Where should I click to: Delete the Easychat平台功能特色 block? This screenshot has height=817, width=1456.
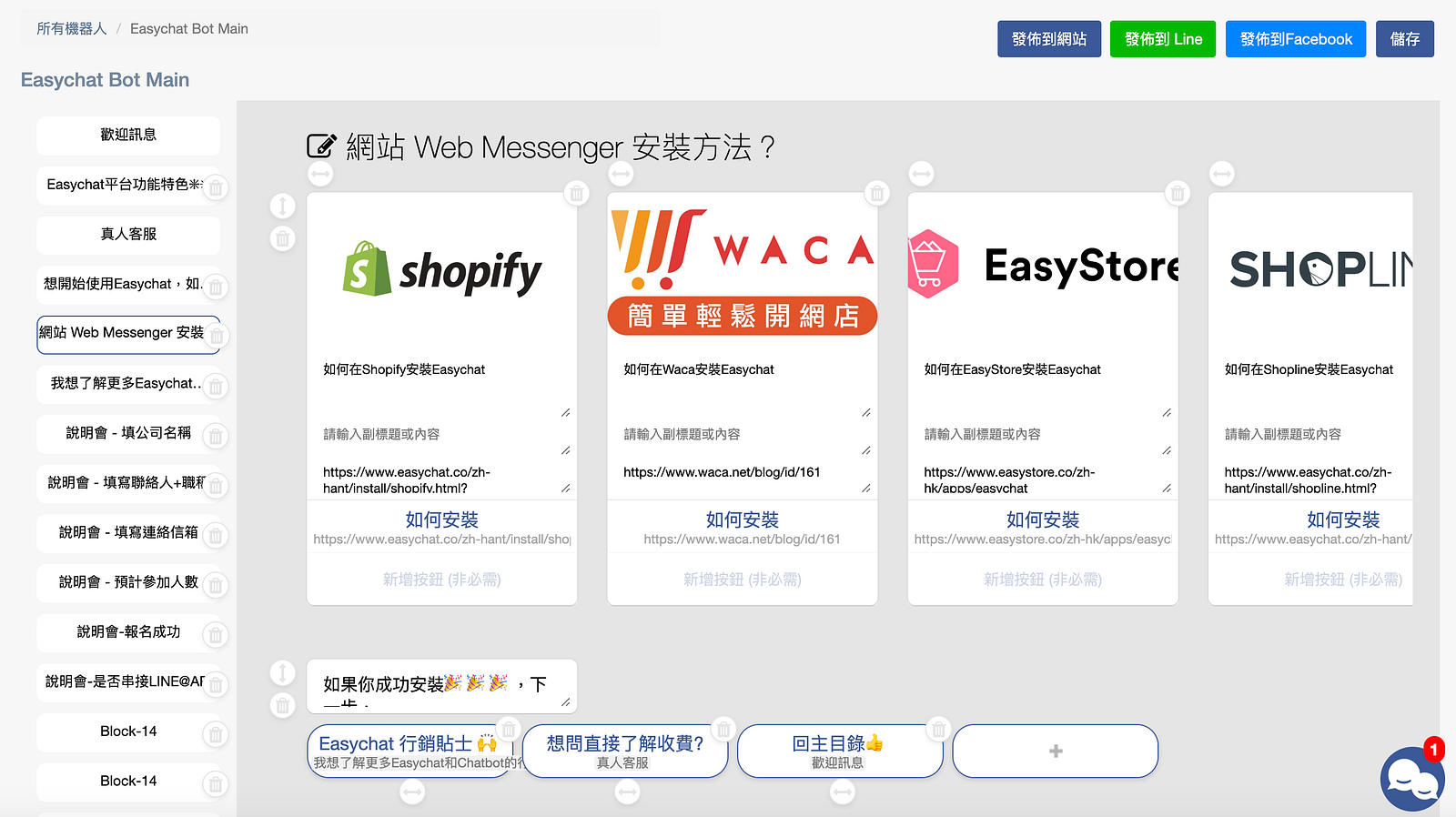[216, 188]
